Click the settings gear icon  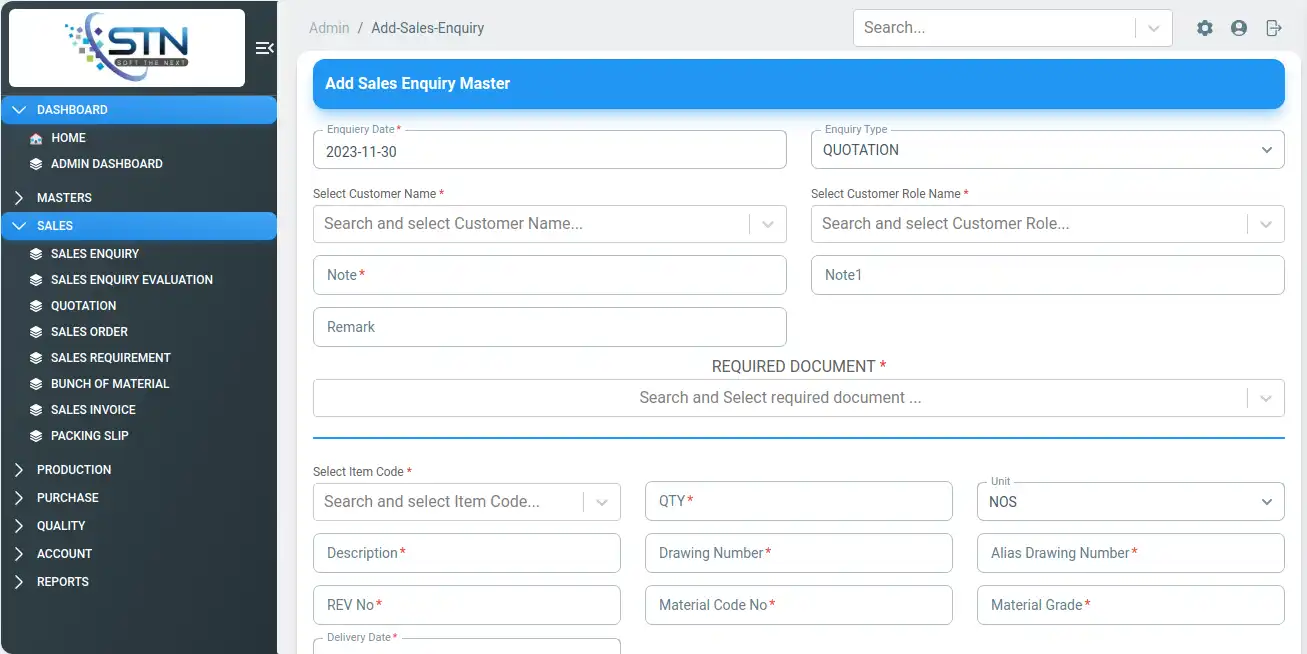[x=1205, y=28]
